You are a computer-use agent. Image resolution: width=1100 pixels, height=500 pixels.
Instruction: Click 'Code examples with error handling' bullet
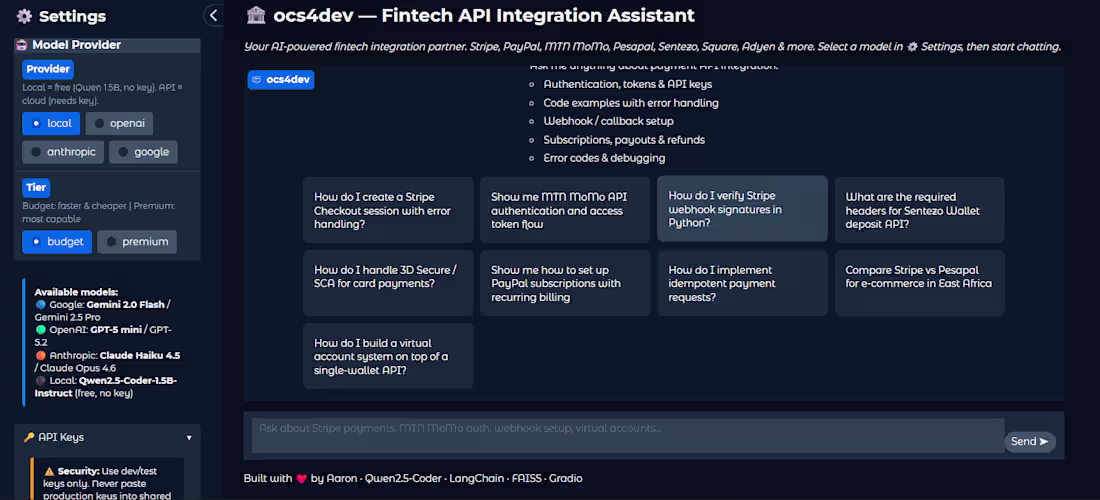(x=631, y=103)
